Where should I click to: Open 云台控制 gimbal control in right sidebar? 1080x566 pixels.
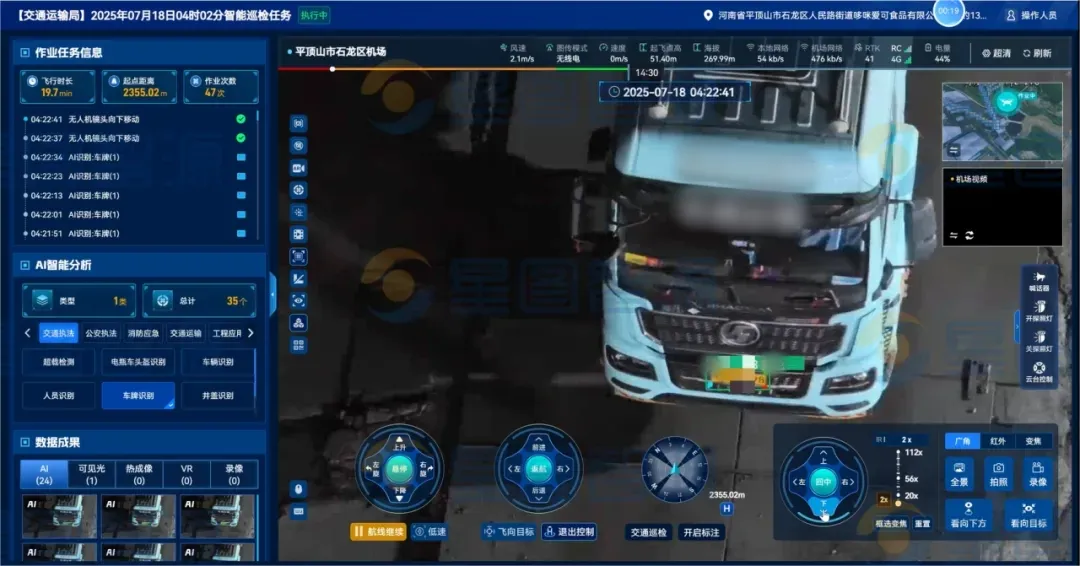[1041, 372]
